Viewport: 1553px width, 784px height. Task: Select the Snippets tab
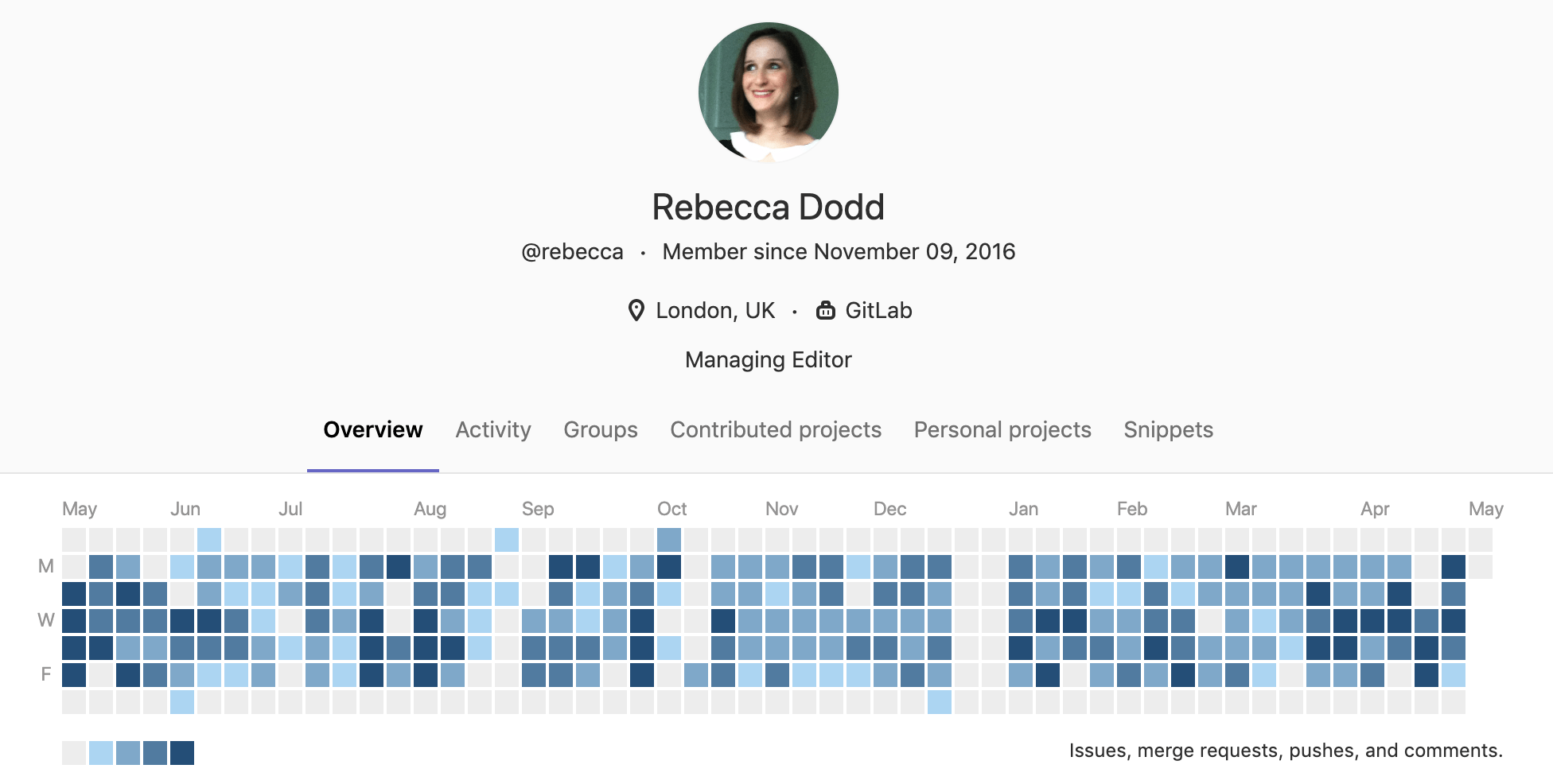pos(1168,429)
